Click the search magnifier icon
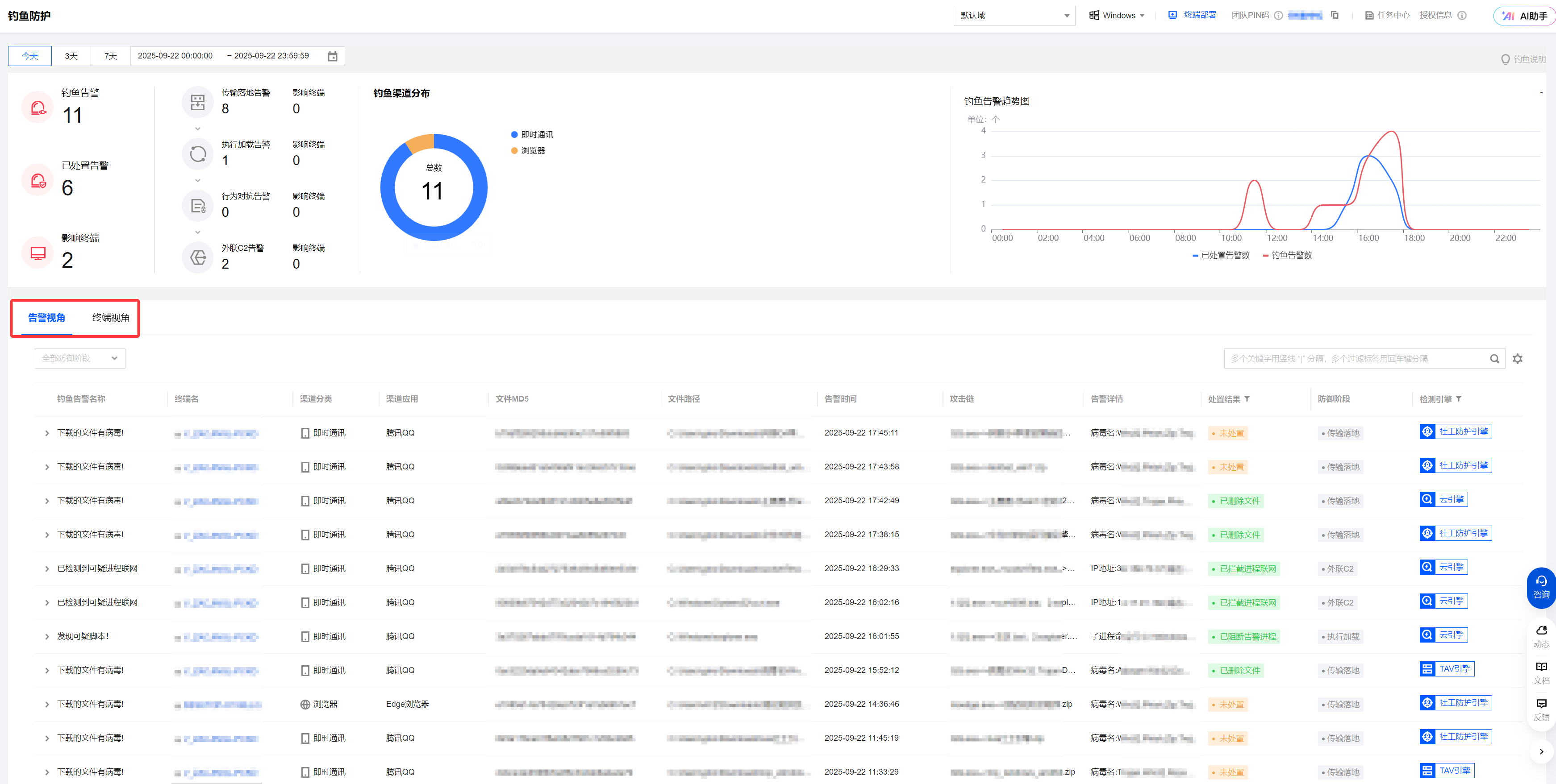This screenshot has height=784, width=1556. [1494, 358]
